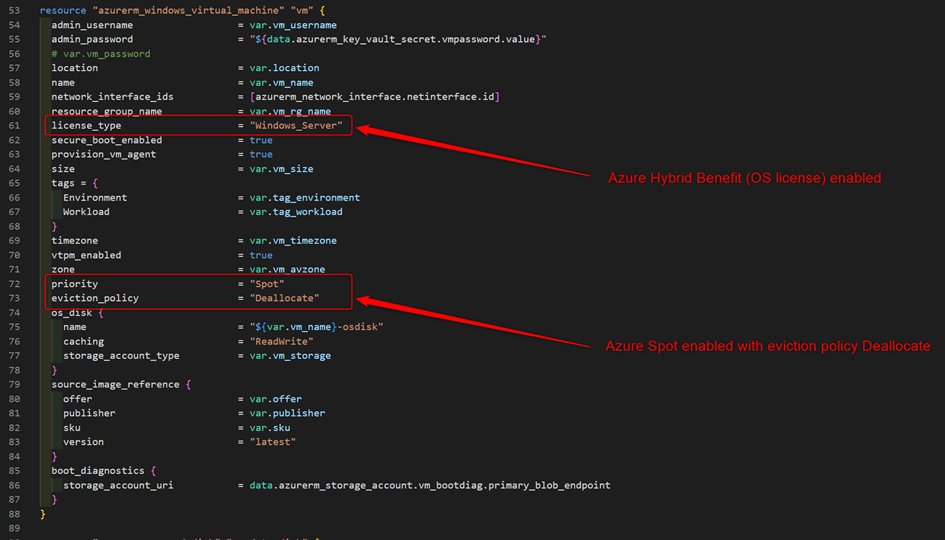Click azurerm_network_interface.netinterface.id value
The height and width of the screenshot is (540, 945).
point(375,96)
